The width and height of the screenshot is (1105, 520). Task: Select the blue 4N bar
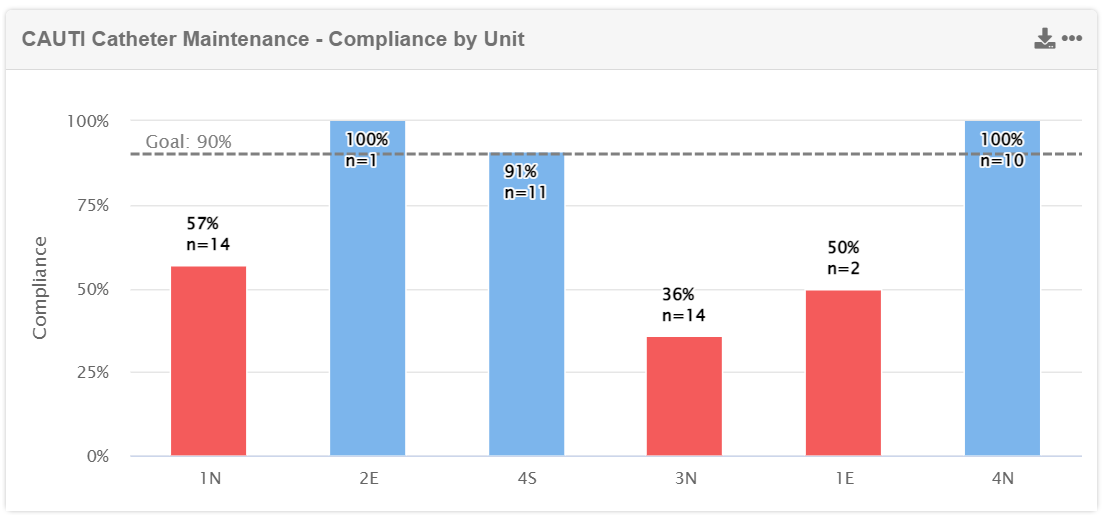coord(1002,300)
